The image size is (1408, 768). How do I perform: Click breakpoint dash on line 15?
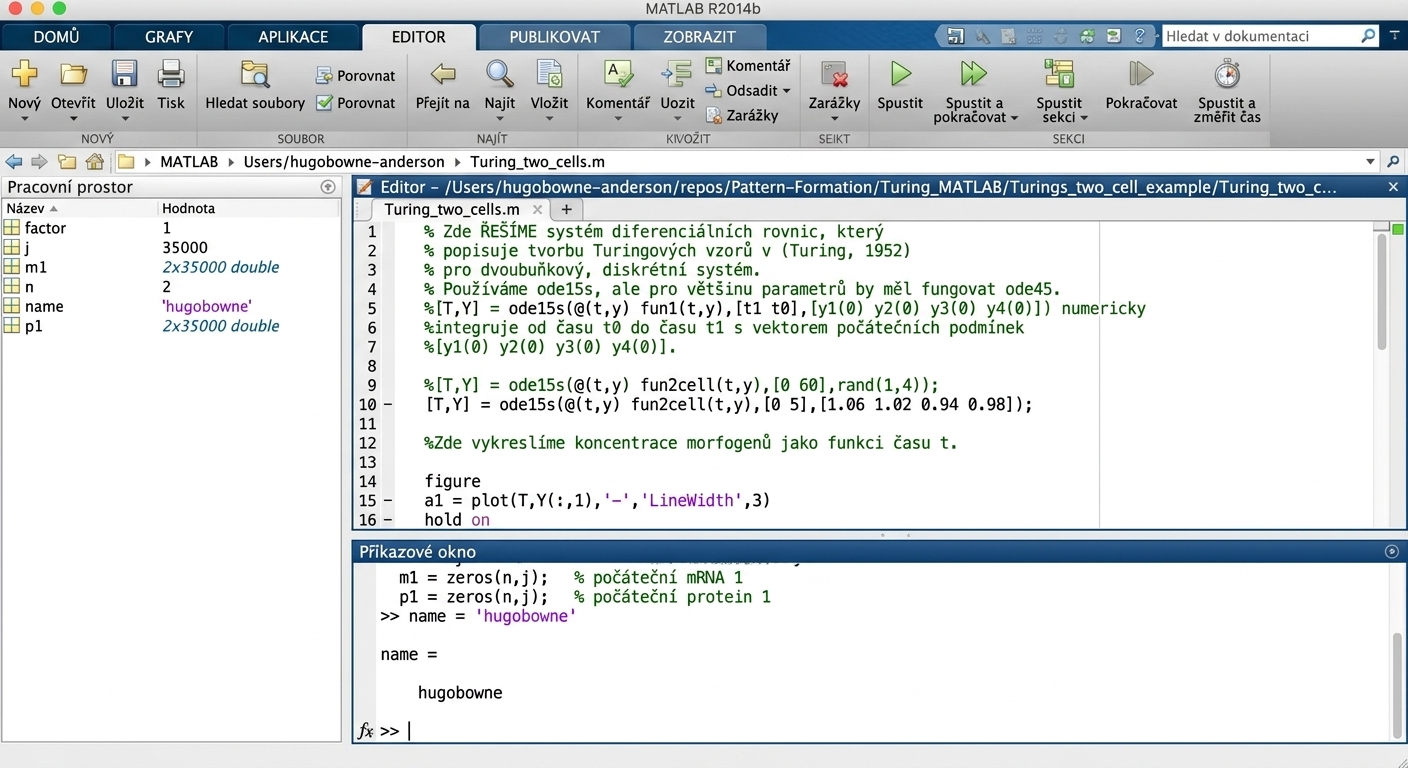(388, 501)
